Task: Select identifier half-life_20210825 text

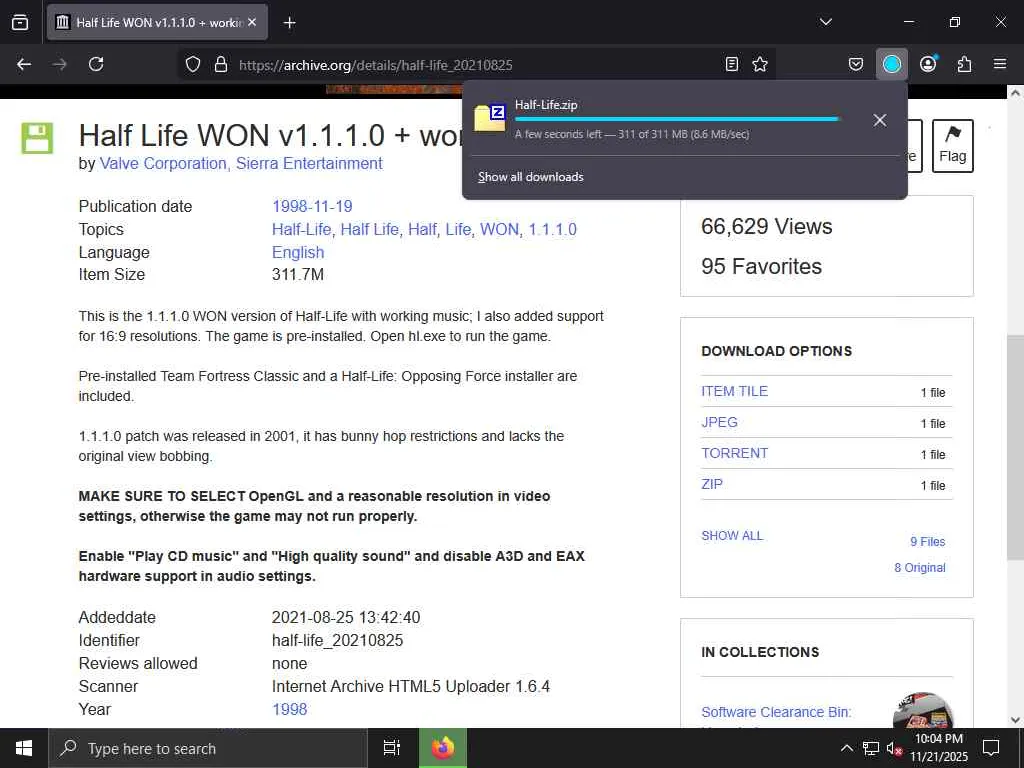Action: click(x=338, y=641)
